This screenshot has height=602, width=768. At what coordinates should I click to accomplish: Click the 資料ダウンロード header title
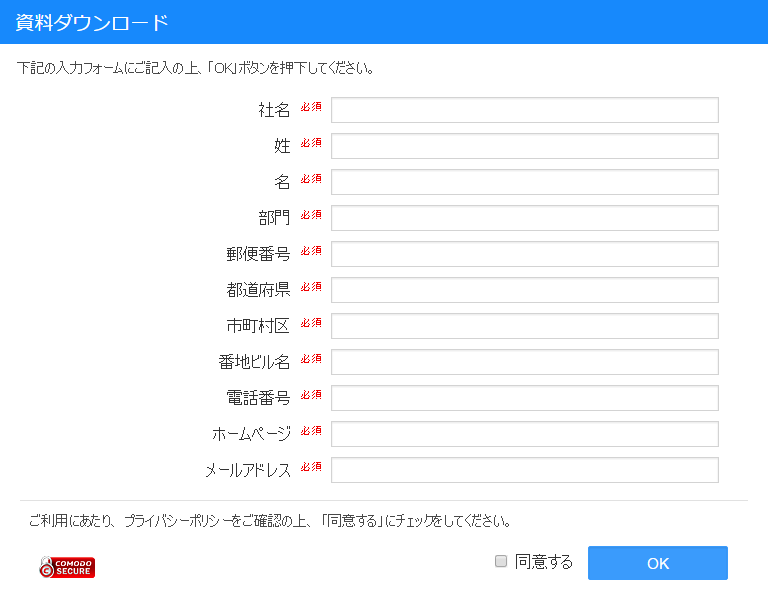pyautogui.click(x=92, y=23)
